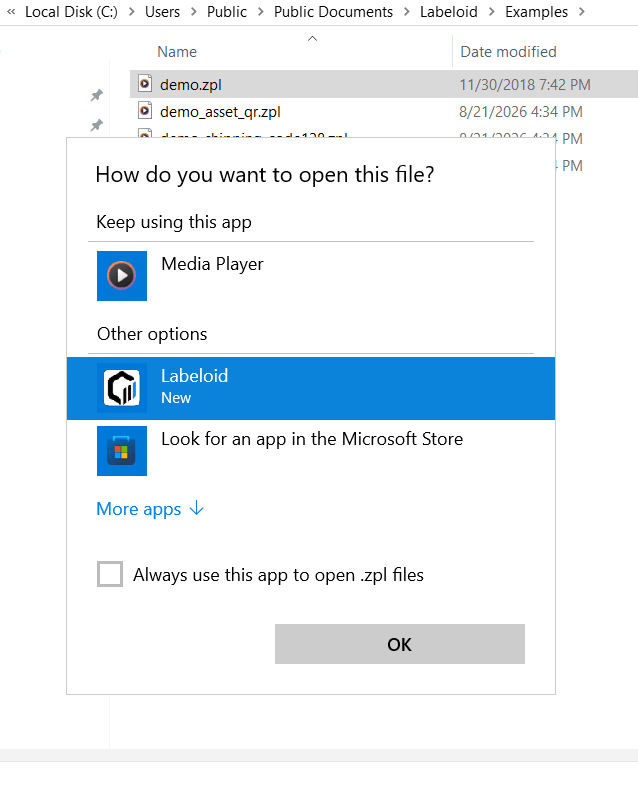Image resolution: width=638 pixels, height=803 pixels.
Task: Choose the Labeloid app icon
Action: pos(122,388)
